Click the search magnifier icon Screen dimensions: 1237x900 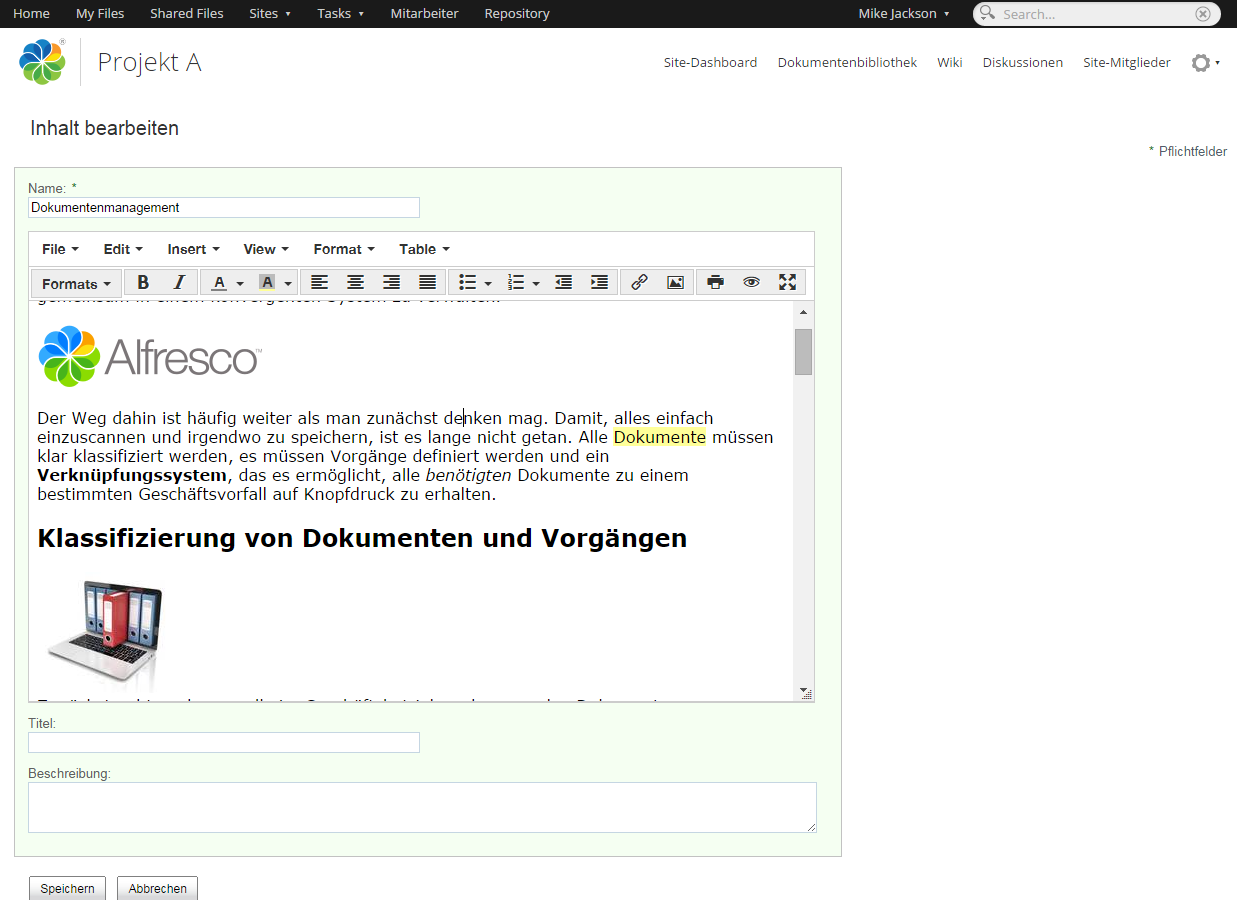pos(987,13)
